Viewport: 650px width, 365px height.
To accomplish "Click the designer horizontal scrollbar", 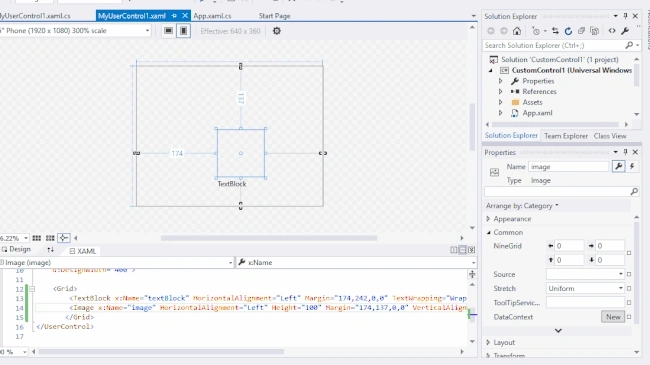I will click(269, 238).
